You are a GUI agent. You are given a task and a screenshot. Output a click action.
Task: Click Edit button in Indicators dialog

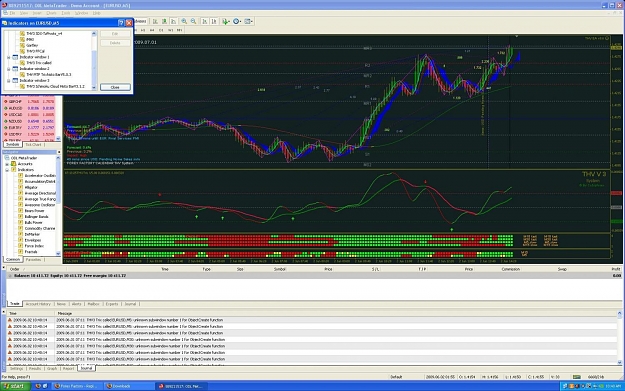coord(115,34)
